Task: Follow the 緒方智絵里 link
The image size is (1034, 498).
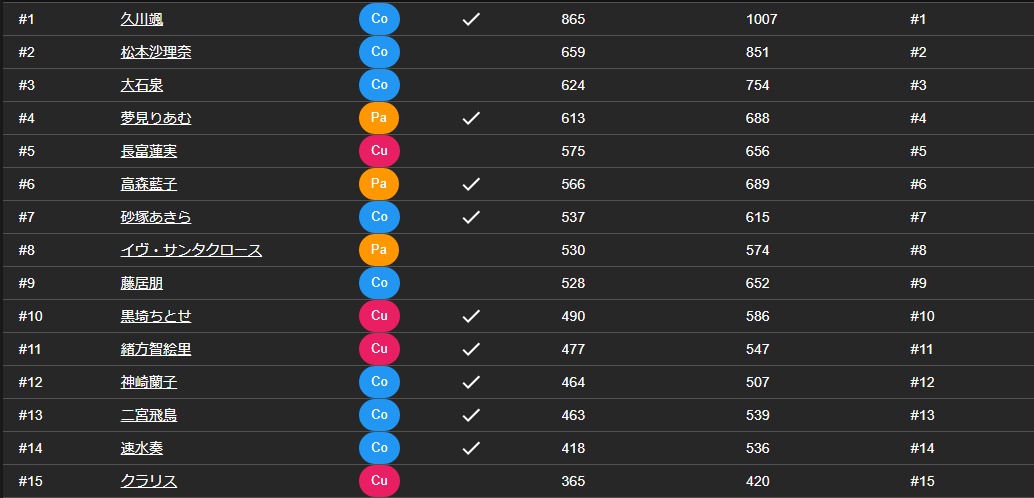Action: click(156, 350)
